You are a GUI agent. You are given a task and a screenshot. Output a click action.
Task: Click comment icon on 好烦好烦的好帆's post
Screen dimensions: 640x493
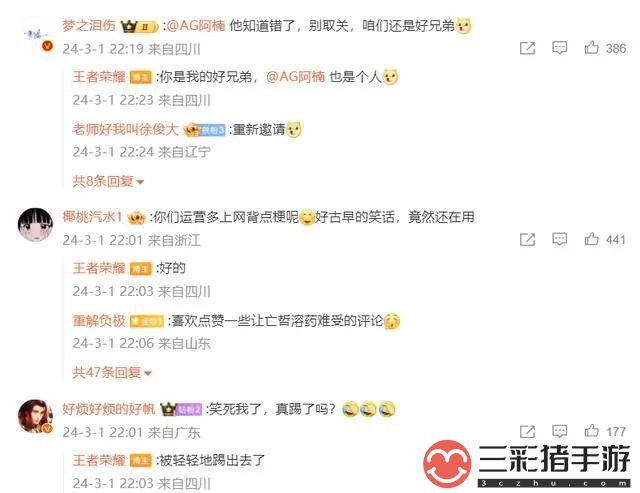click(x=559, y=431)
